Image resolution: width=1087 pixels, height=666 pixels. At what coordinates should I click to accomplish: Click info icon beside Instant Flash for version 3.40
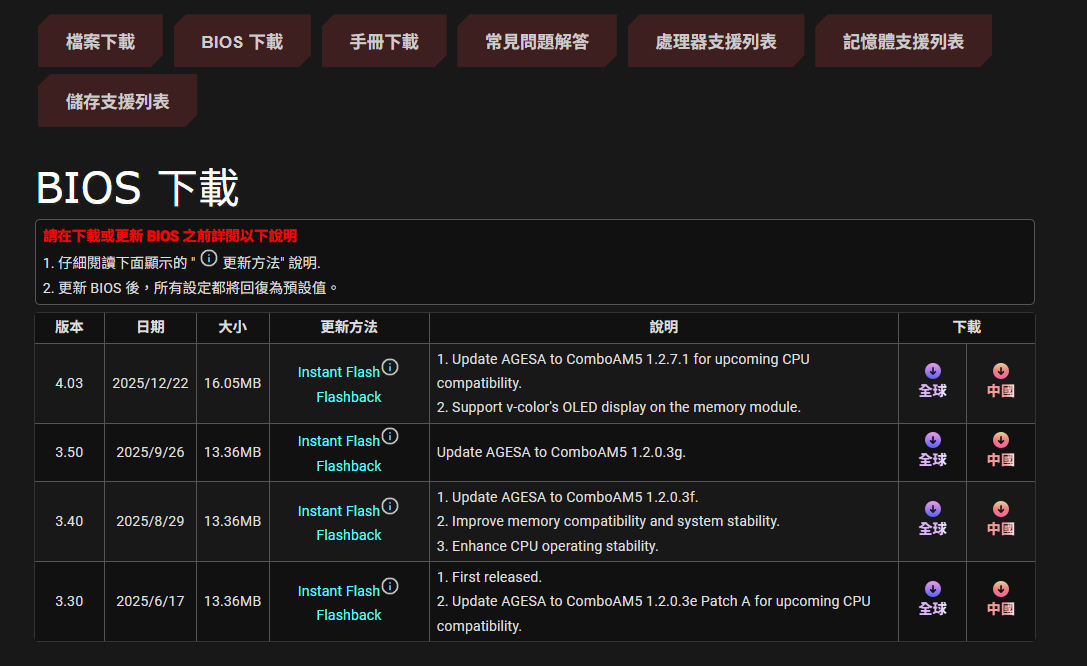coord(390,506)
